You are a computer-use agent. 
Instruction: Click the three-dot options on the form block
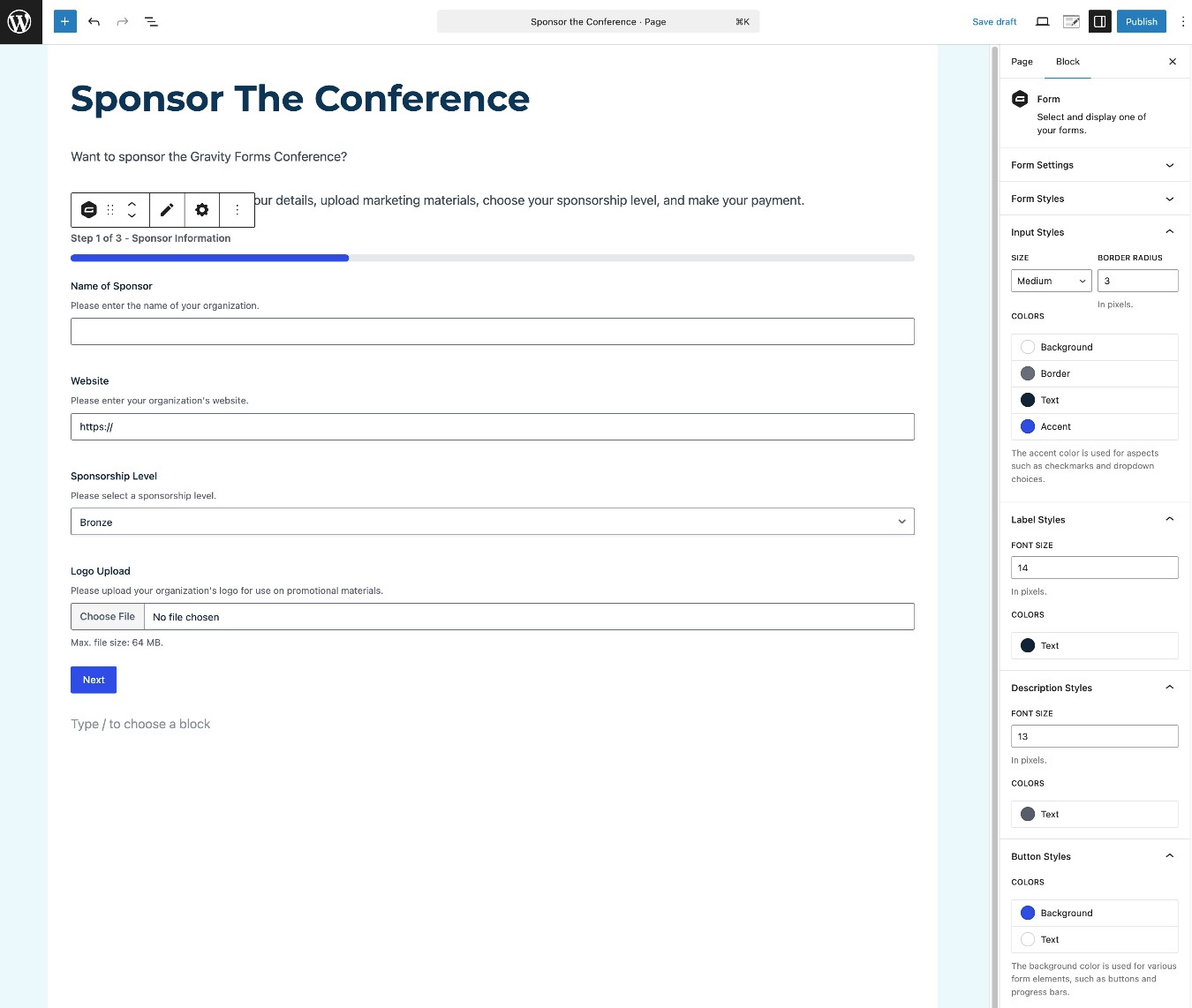237,210
